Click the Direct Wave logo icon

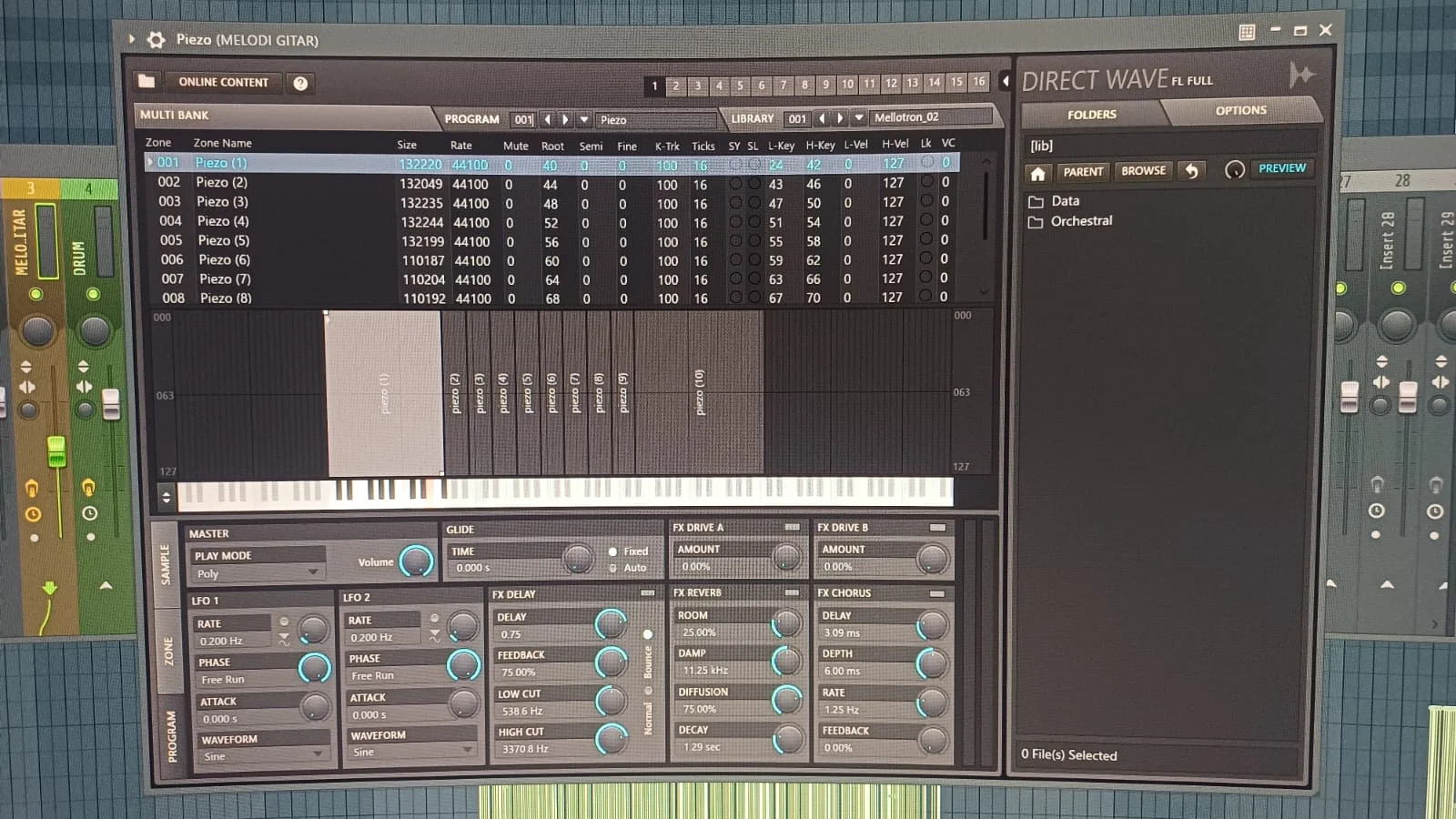click(1301, 75)
